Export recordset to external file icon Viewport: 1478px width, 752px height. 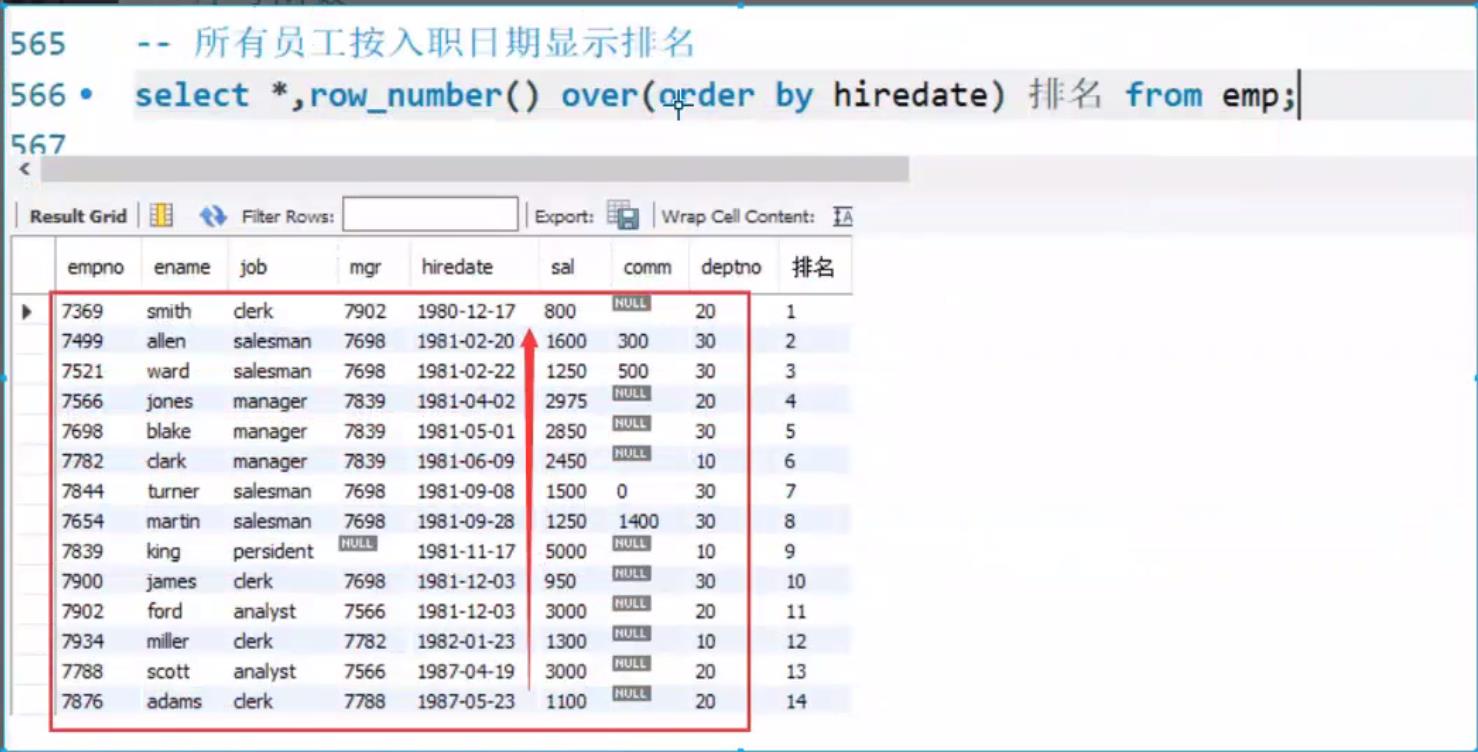(622, 215)
